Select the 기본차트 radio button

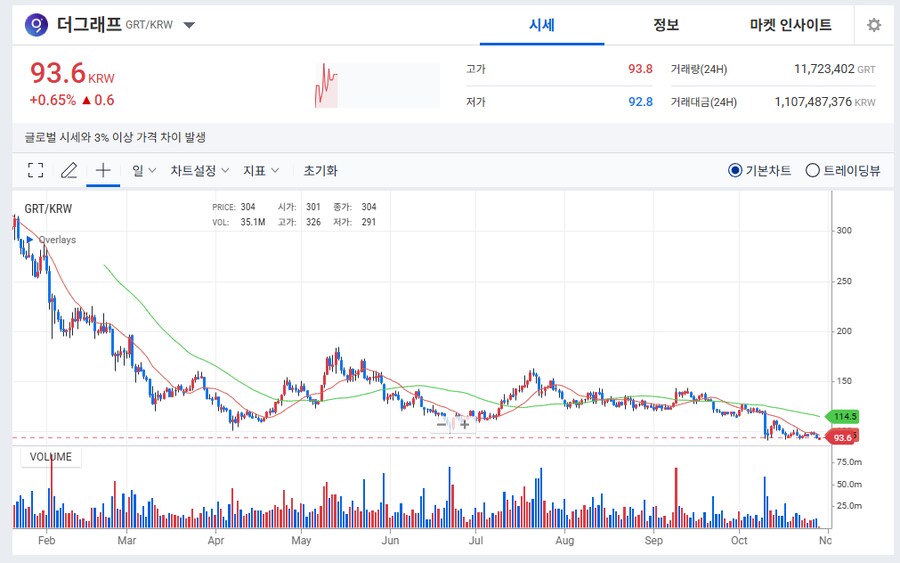click(735, 170)
